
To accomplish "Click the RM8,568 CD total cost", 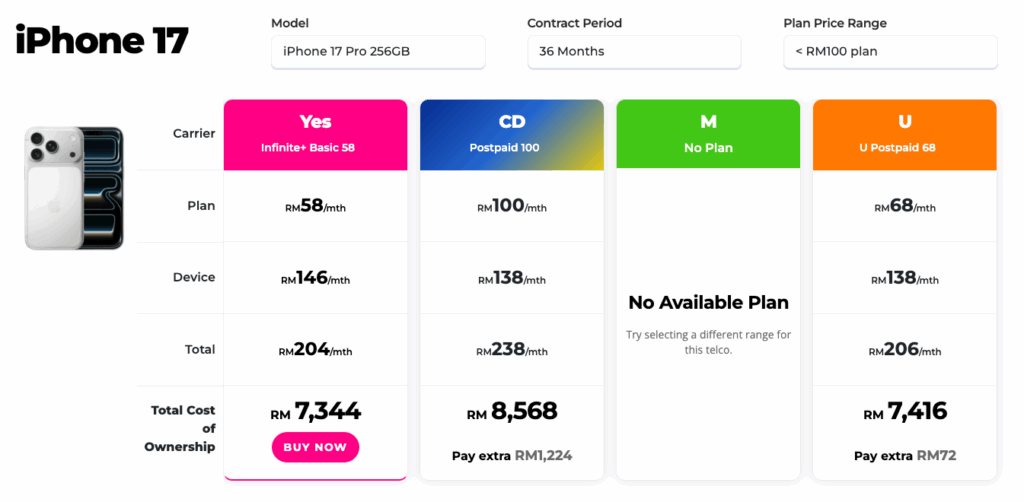I will point(511,411).
